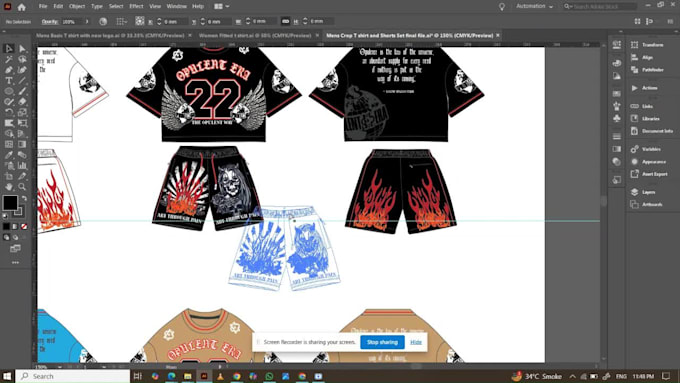Open the Edit Toolbar three-dots button
Viewport: 680px width, 383px height.
pos(15,262)
